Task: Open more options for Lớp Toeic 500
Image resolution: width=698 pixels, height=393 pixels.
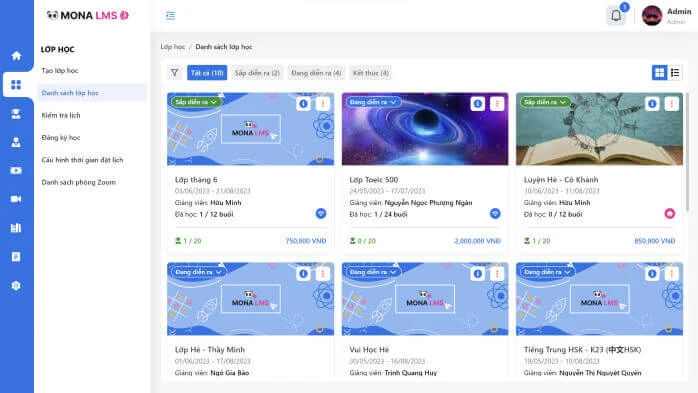Action: [497, 104]
